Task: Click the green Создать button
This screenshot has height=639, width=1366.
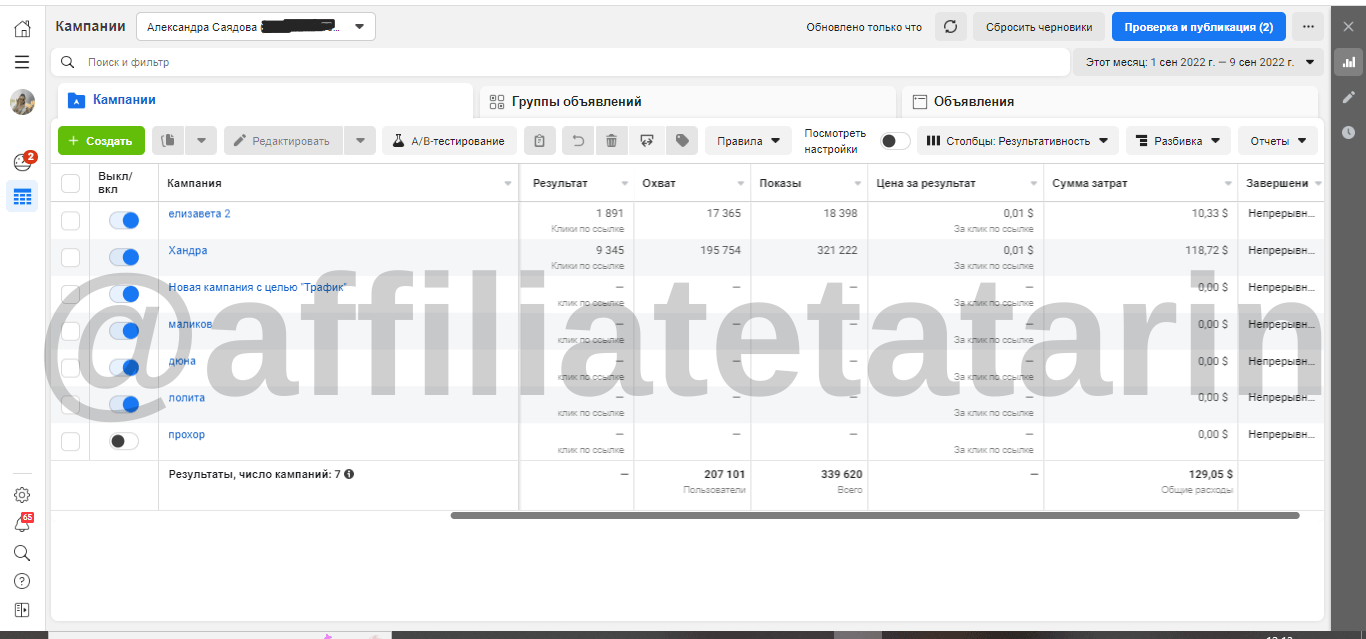Action: coord(101,141)
